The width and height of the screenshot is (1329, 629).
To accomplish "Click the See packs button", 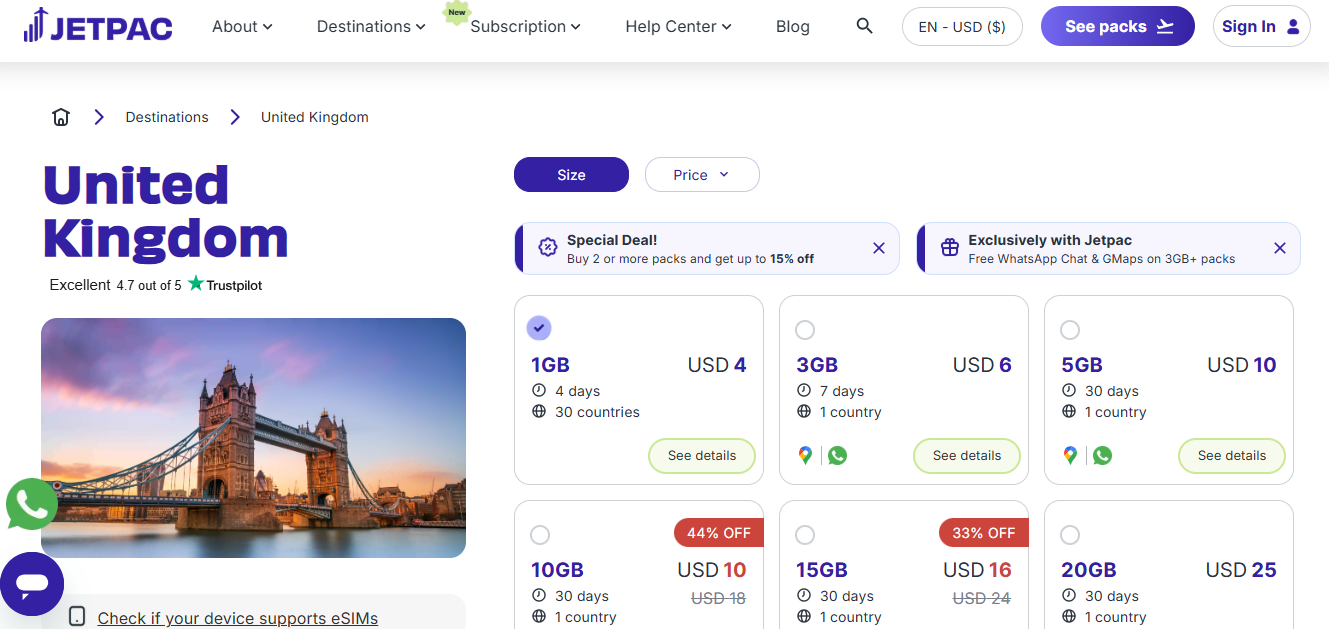I will pos(1118,27).
